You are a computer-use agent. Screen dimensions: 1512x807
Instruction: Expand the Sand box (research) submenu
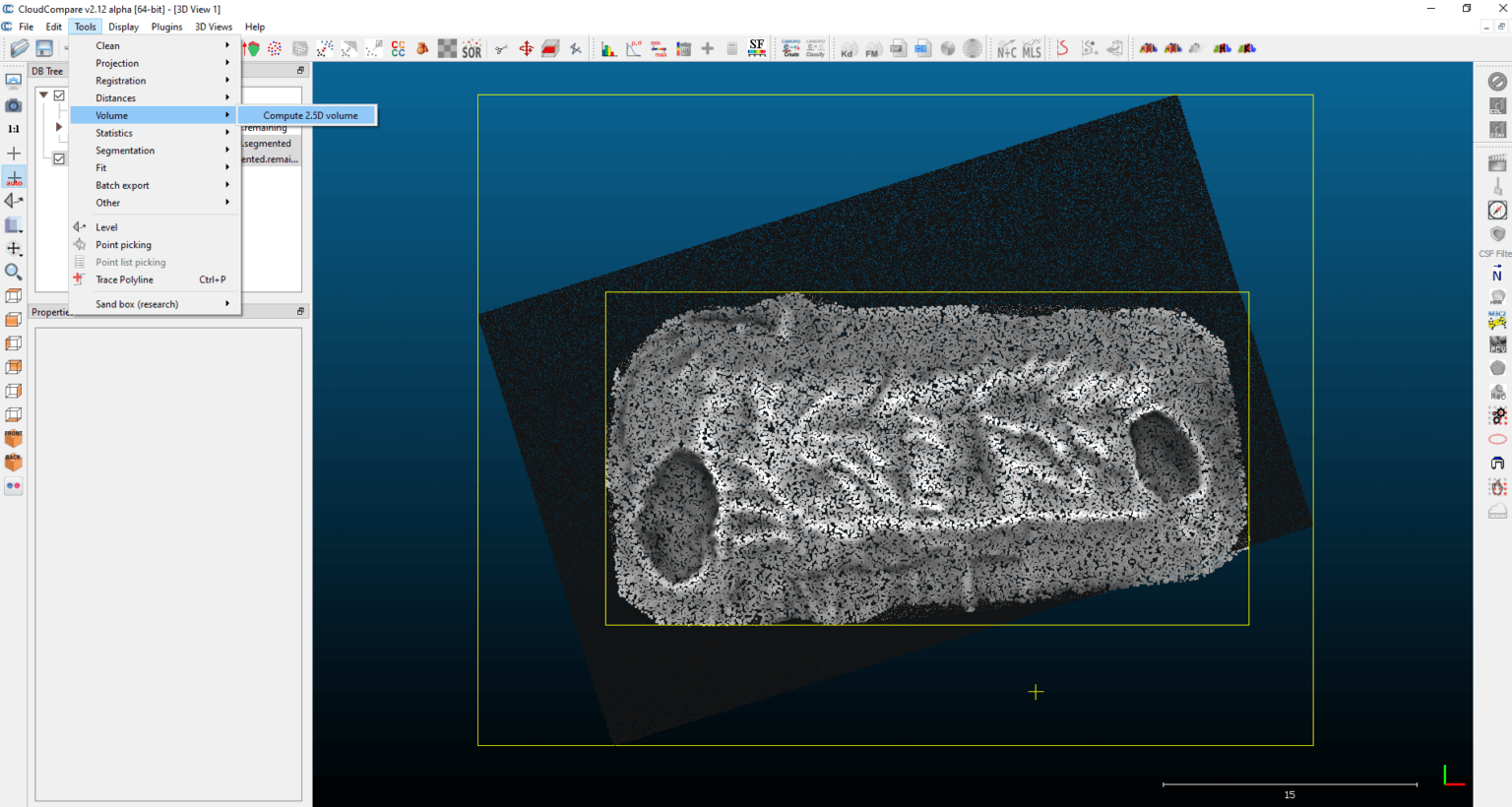137,304
